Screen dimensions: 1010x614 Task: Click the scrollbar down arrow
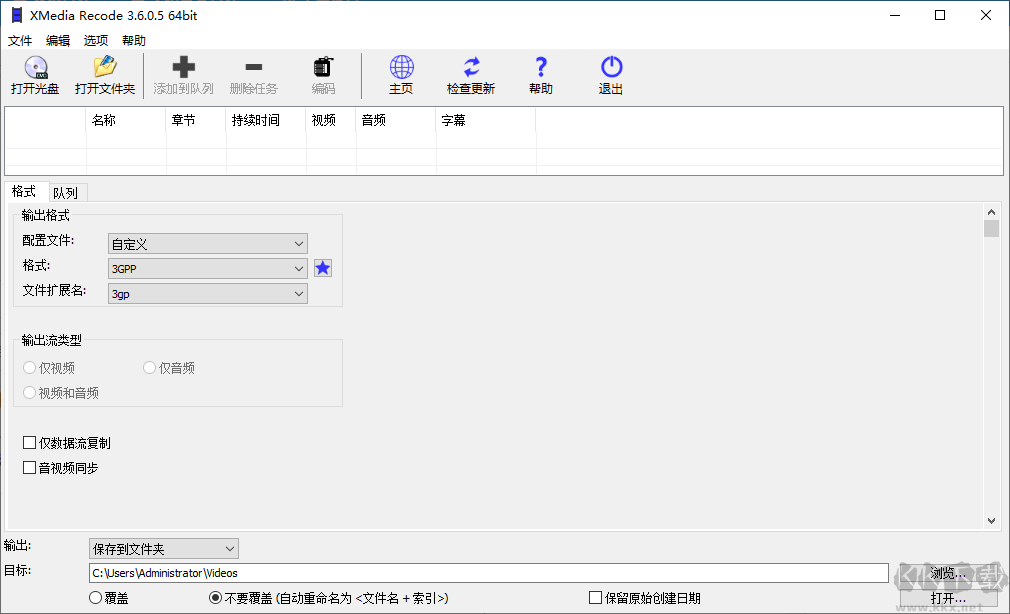(x=991, y=521)
